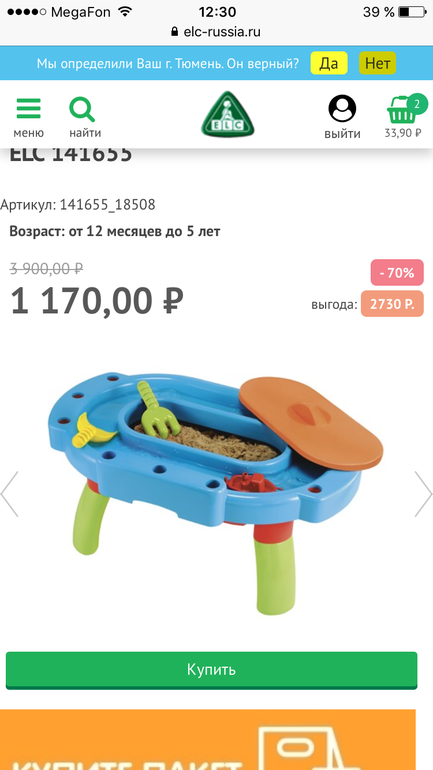The height and width of the screenshot is (770, 433).
Task: Tap the user profile icon
Action: click(x=342, y=109)
